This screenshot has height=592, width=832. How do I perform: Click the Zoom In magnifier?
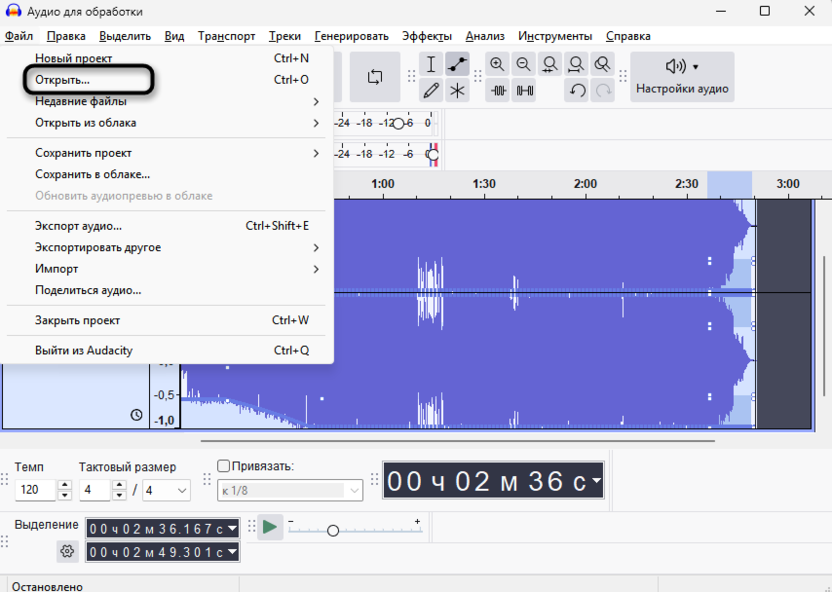(x=497, y=64)
